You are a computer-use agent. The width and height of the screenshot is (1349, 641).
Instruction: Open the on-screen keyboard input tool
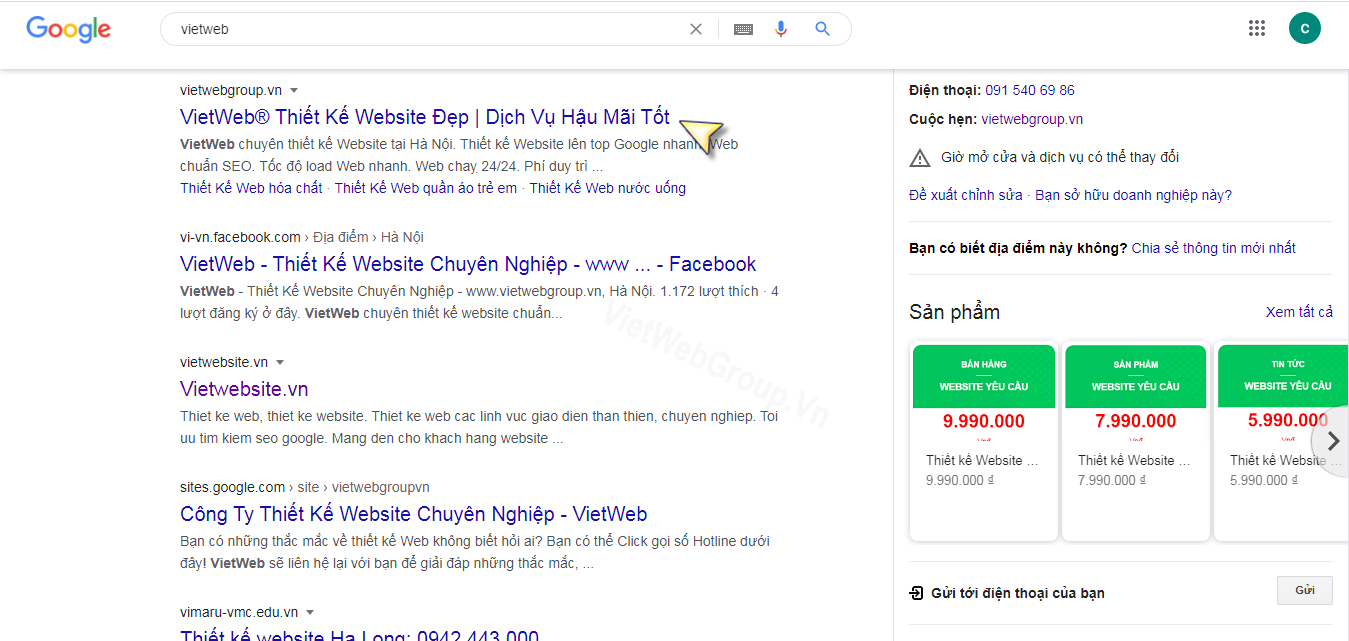point(743,29)
